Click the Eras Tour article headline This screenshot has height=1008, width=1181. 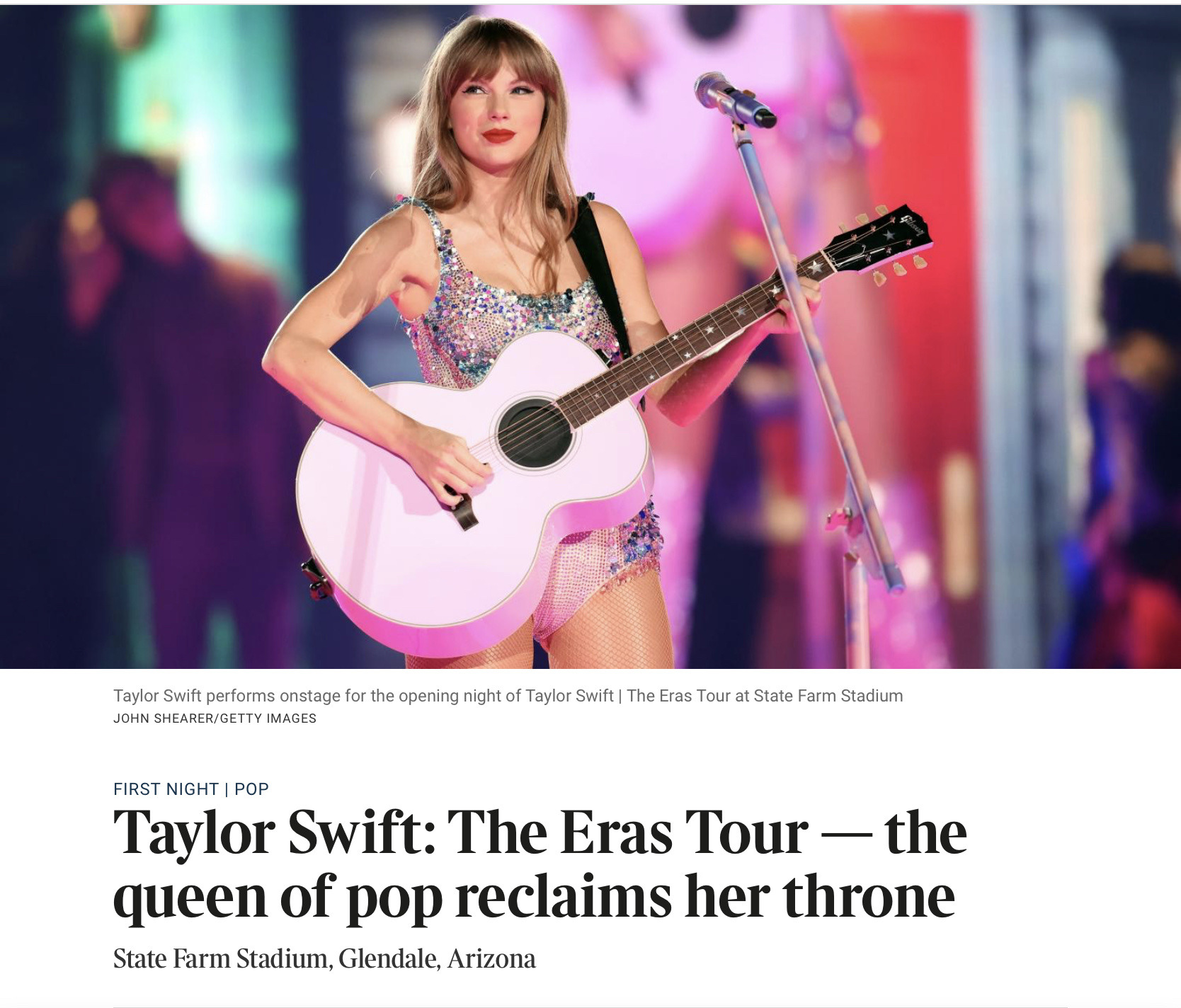point(540,864)
